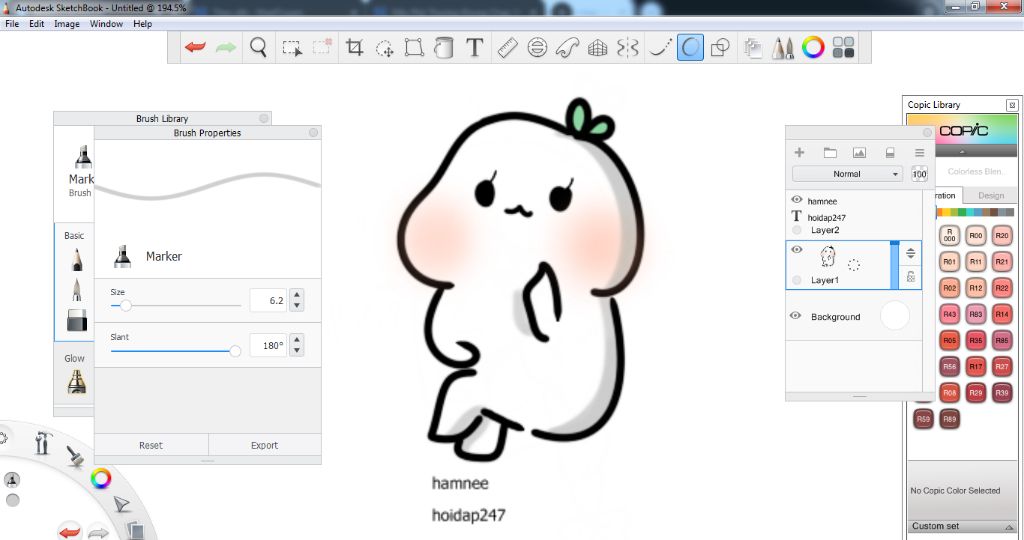Enable the Ellipse guide tool
The image size is (1024, 540).
tap(537, 48)
